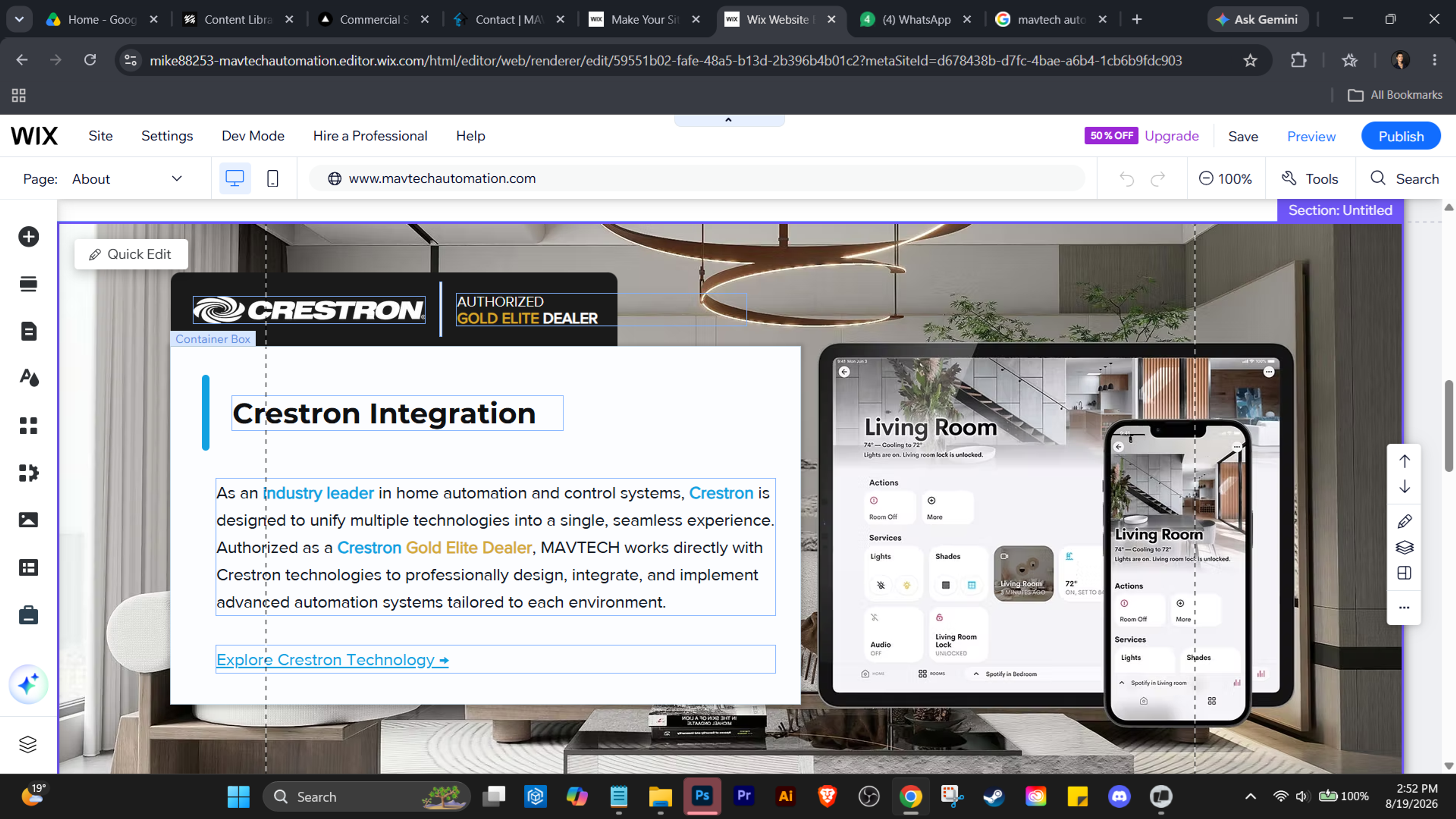Open the Site menu
Screen dimensions: 1456x819
(x=100, y=136)
